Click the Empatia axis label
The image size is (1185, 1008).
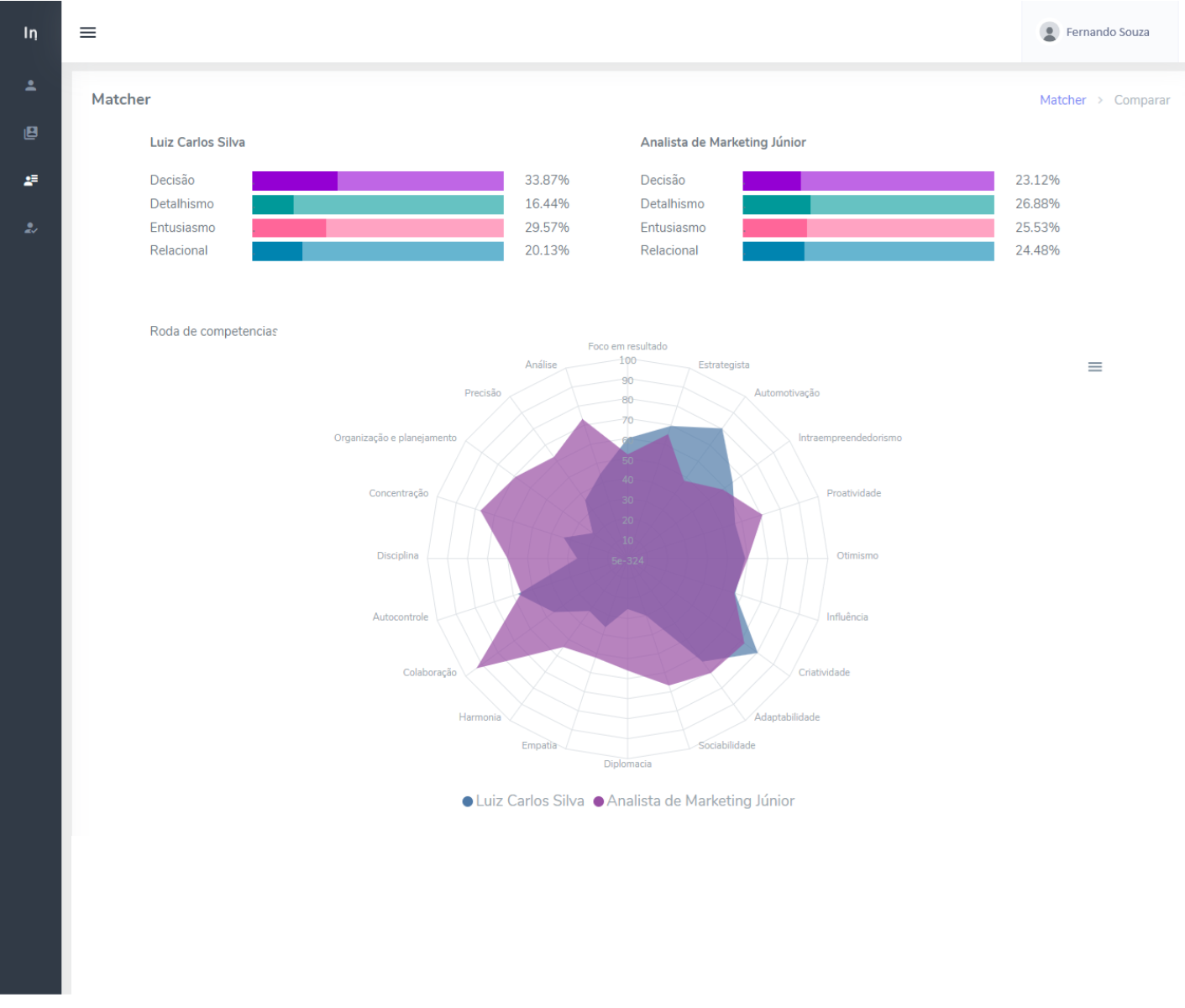point(539,745)
